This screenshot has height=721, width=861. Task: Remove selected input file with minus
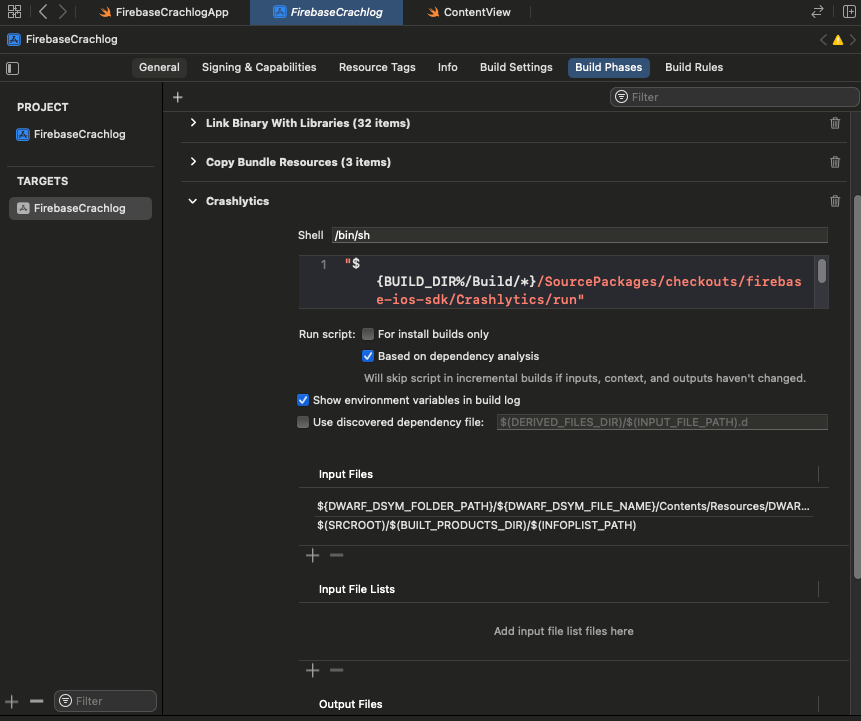[x=337, y=555]
